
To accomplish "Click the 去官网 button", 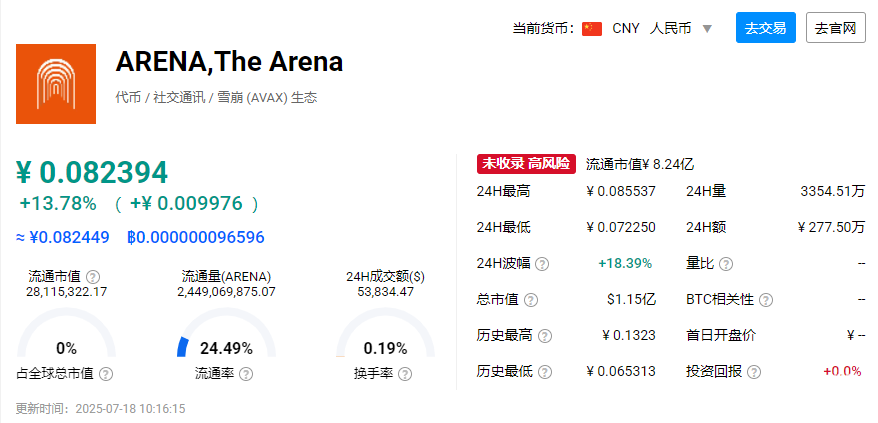I will pyautogui.click(x=835, y=27).
